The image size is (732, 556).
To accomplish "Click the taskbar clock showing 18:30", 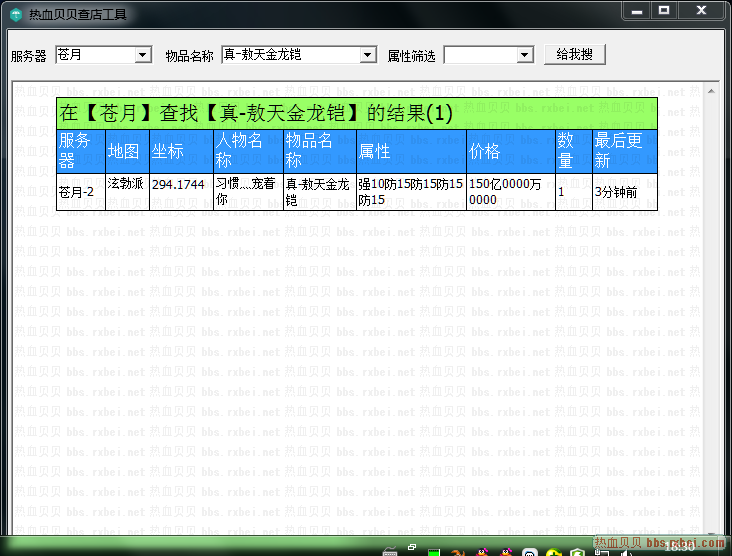I will [680, 548].
